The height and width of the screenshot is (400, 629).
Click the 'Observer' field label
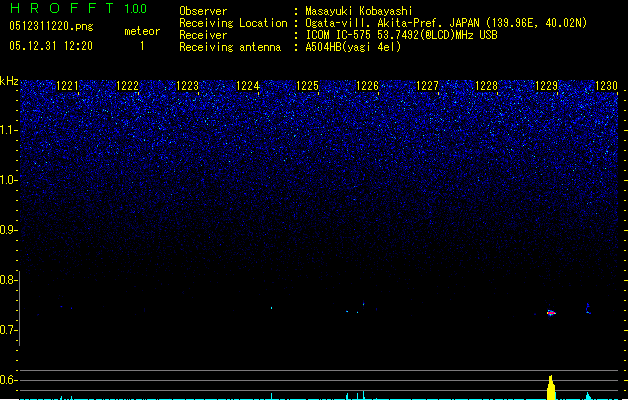pos(203,11)
